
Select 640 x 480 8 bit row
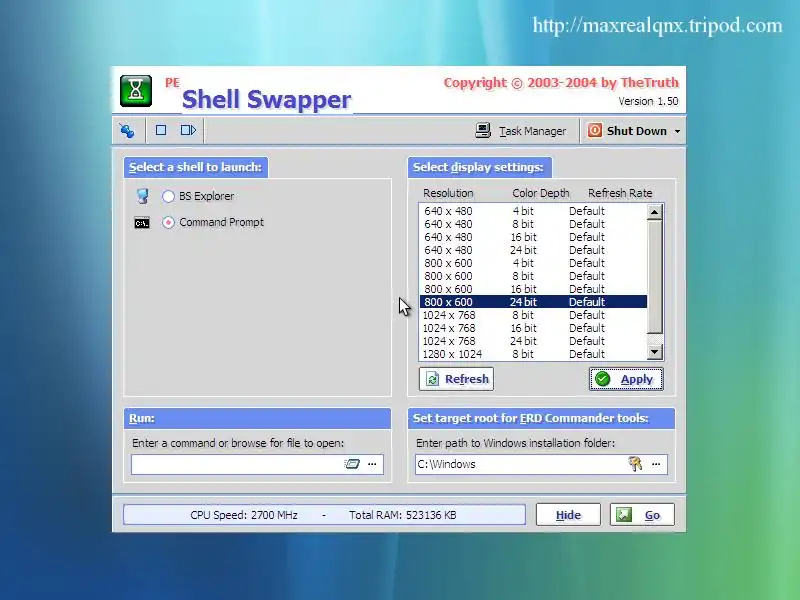pyautogui.click(x=533, y=224)
